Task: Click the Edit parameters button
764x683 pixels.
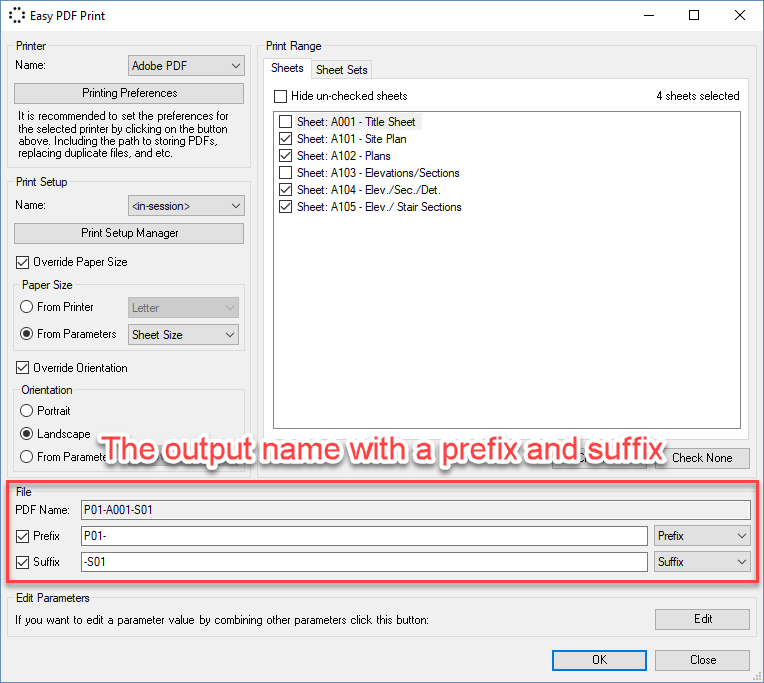Action: pyautogui.click(x=702, y=619)
